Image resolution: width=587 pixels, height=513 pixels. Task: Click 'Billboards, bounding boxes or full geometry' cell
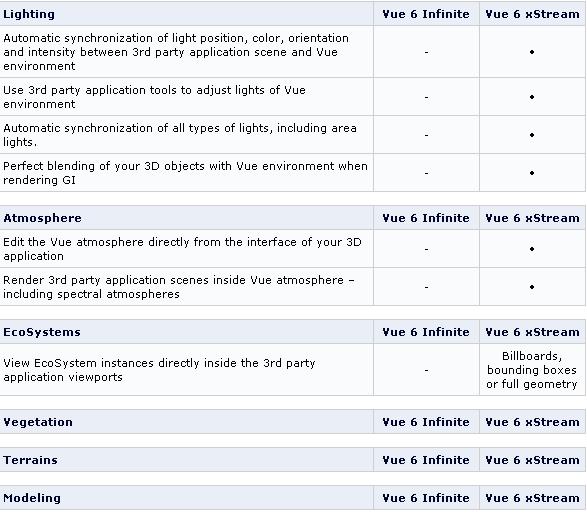click(x=532, y=370)
